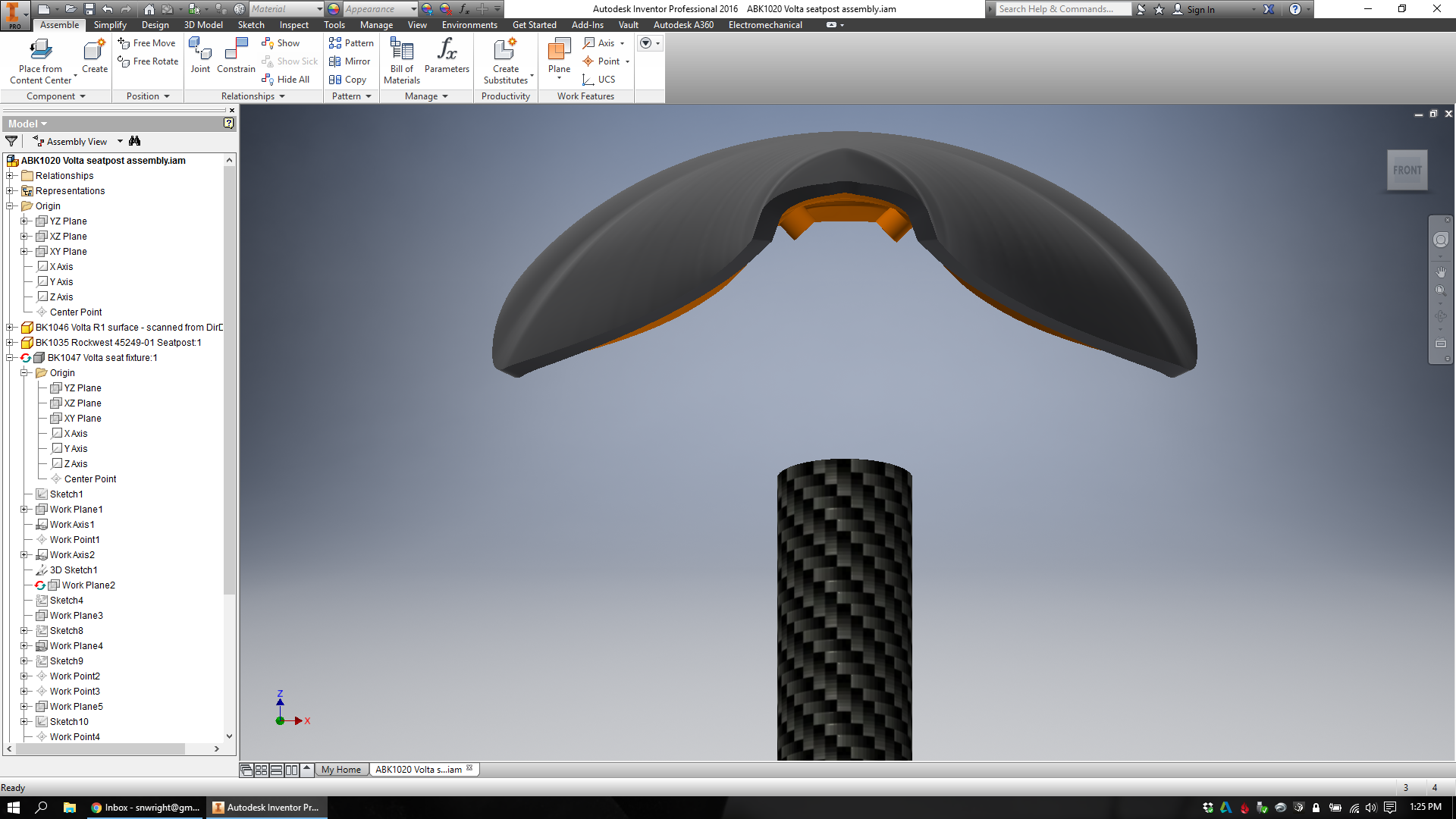
Task: Click Create Substitutes tool
Action: [x=506, y=61]
